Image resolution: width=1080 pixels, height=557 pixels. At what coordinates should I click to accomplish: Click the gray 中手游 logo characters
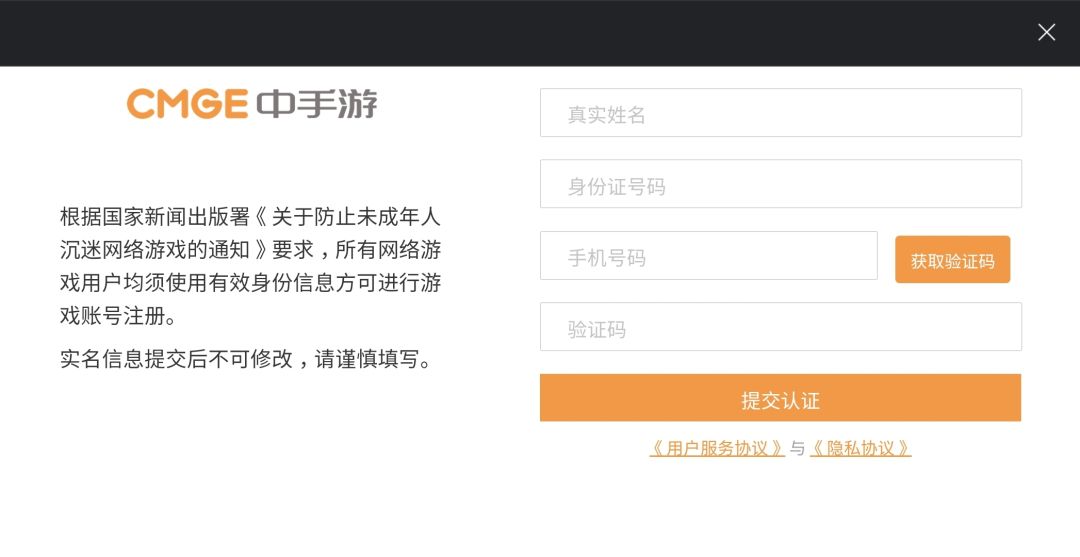click(317, 104)
